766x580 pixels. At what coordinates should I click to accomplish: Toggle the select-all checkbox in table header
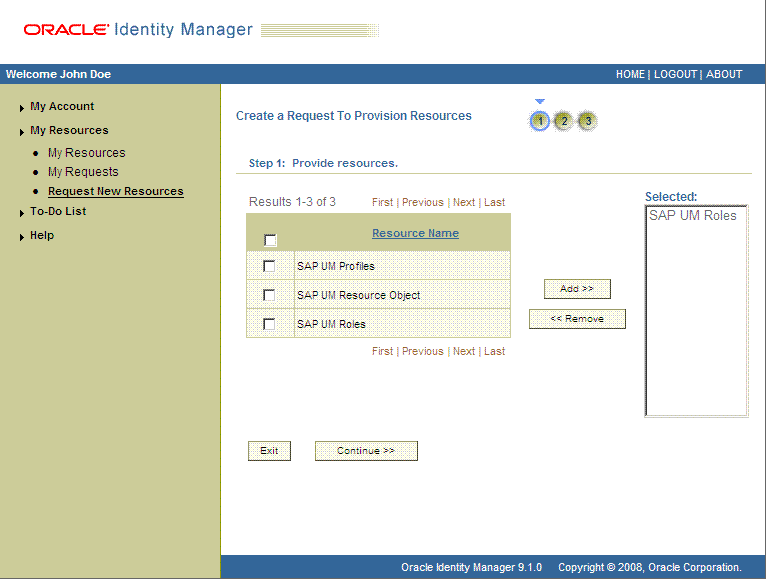270,240
